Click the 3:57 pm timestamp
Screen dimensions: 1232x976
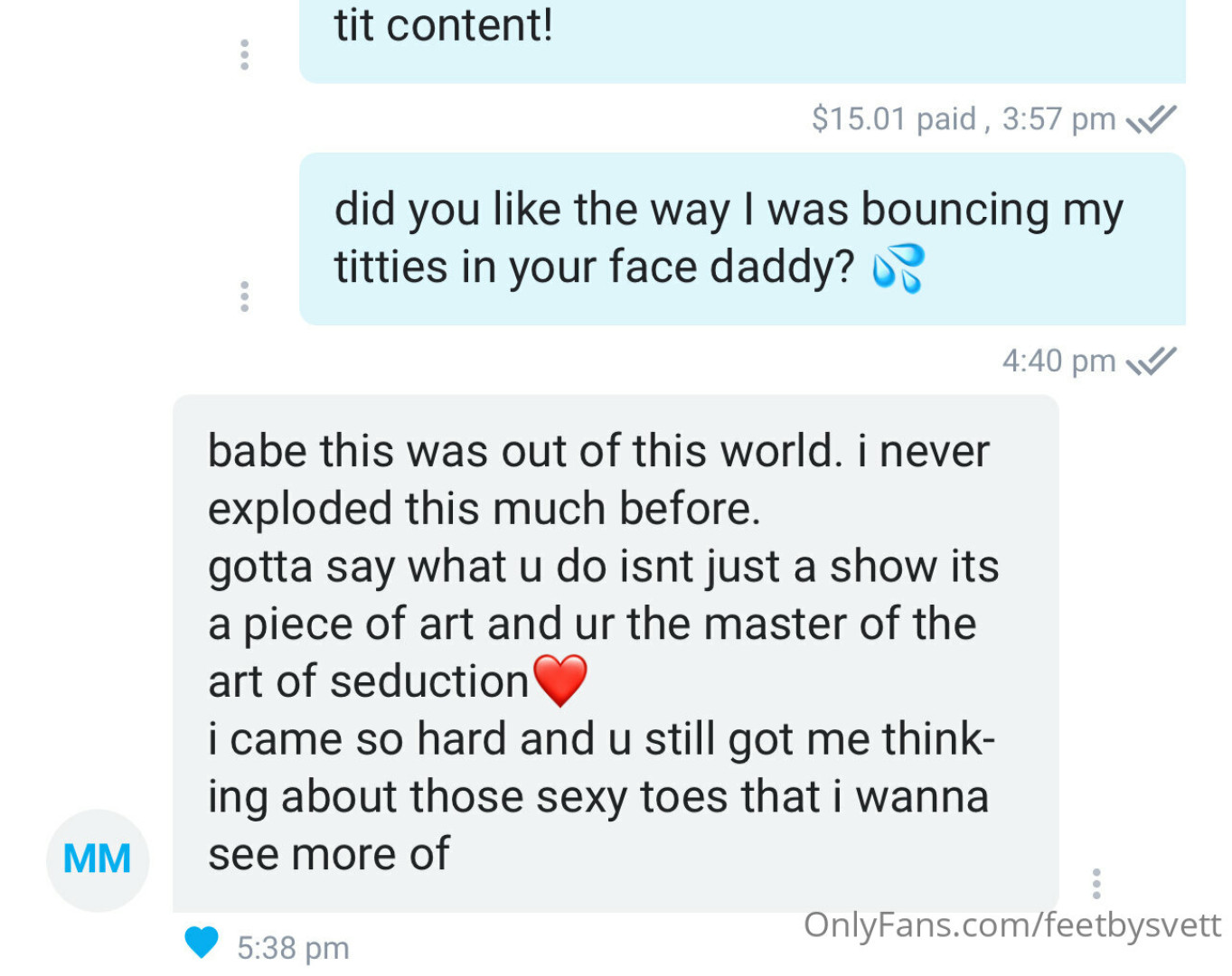pyautogui.click(x=1058, y=119)
